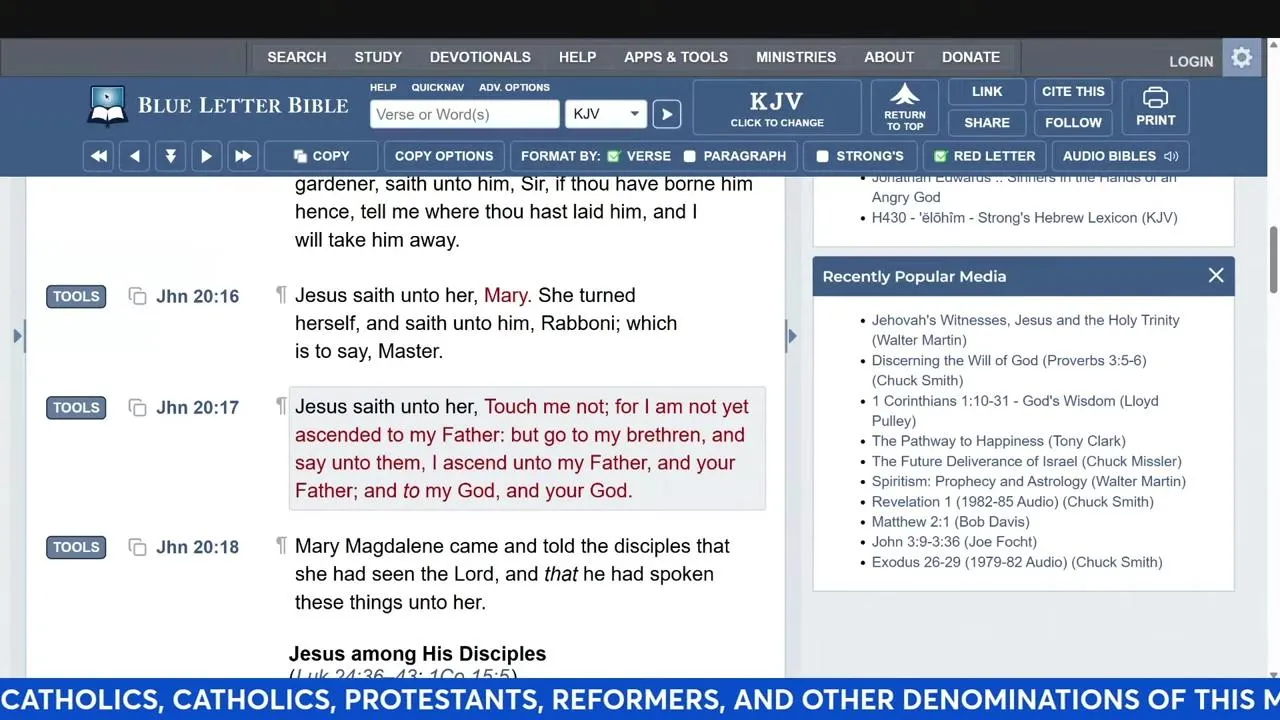Copy verse Jhn 20:16 icon
The width and height of the screenshot is (1280, 720).
(x=137, y=296)
